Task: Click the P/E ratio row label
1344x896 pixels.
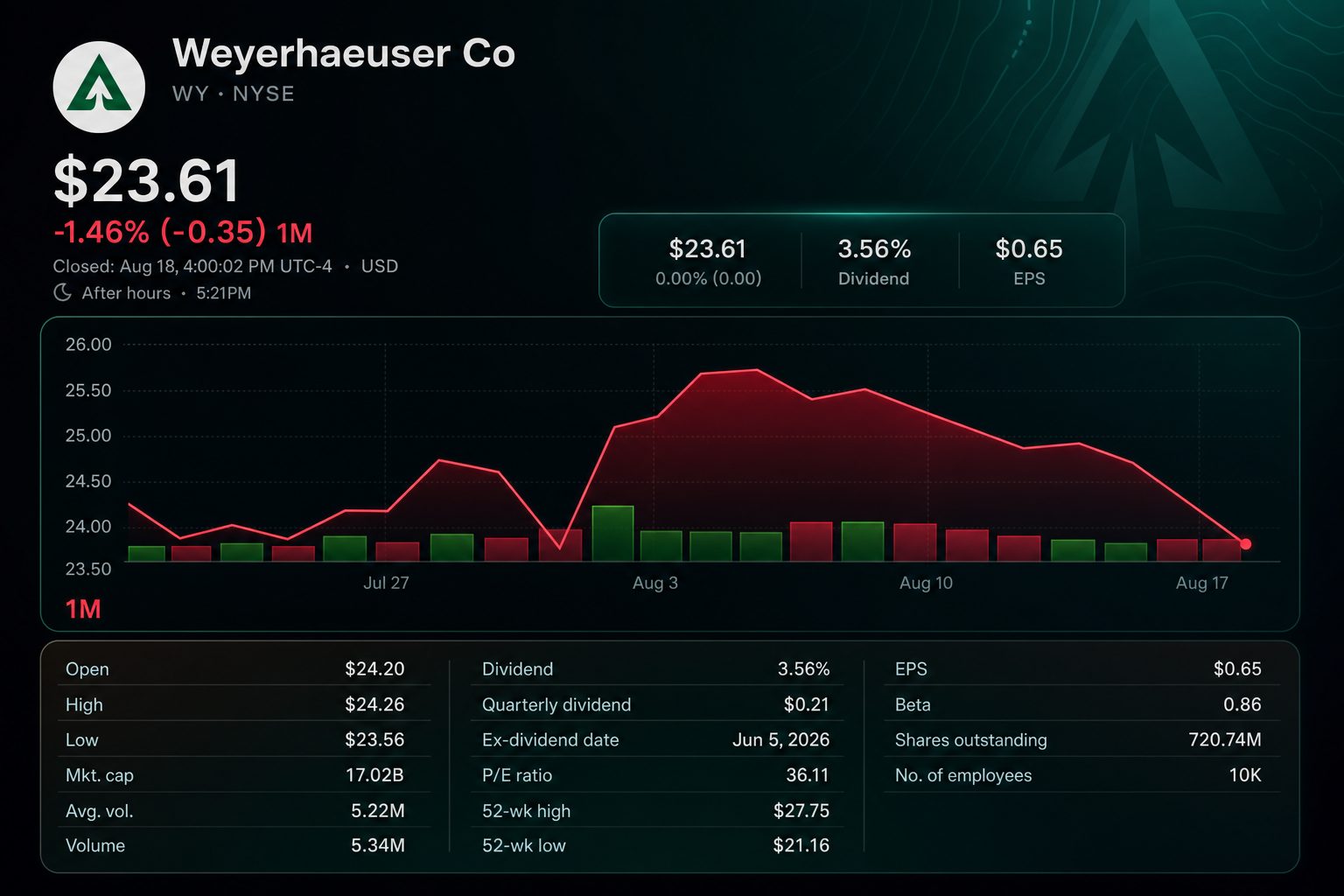Action: (x=517, y=776)
